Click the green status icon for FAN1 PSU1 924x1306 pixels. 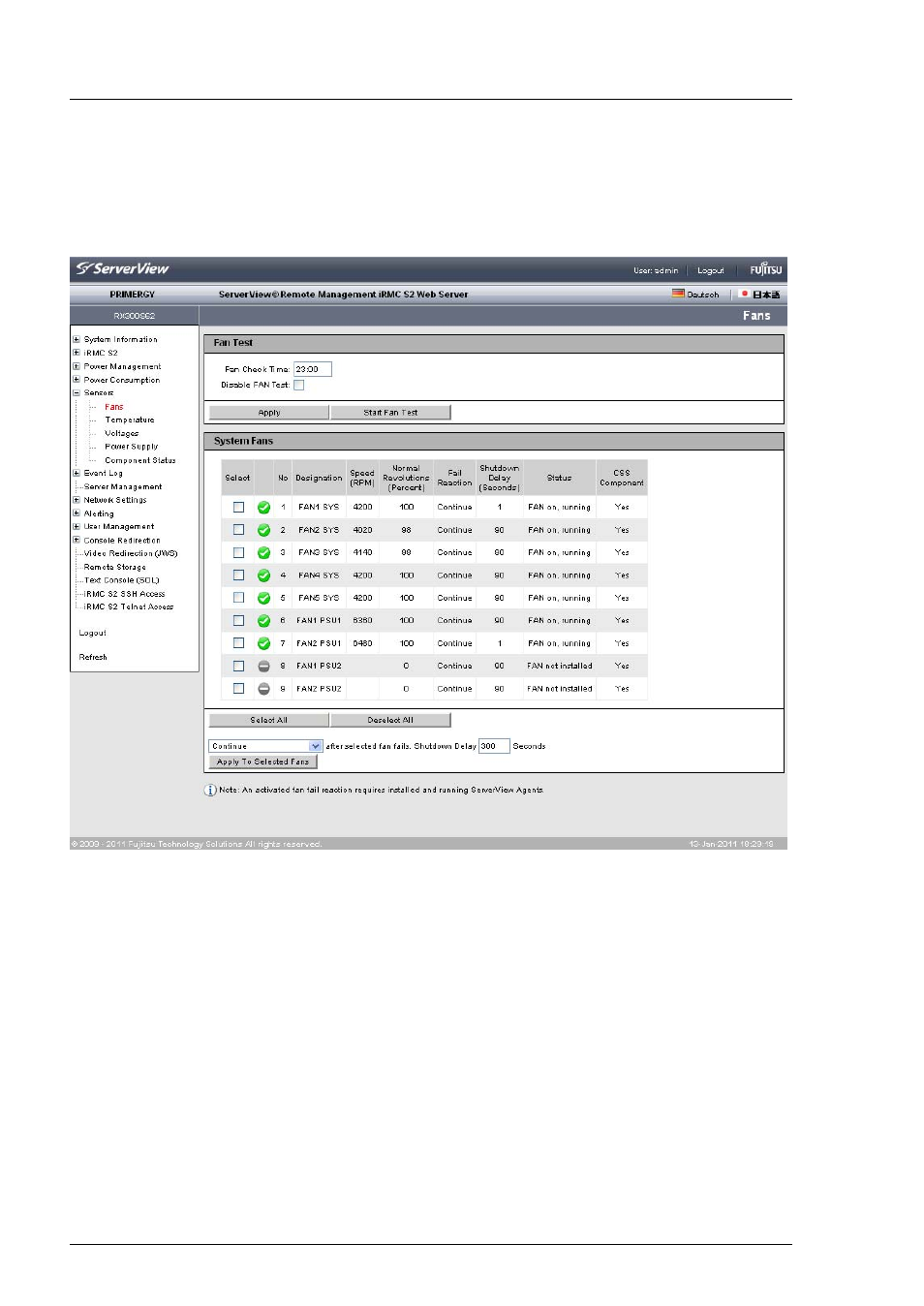tap(263, 621)
